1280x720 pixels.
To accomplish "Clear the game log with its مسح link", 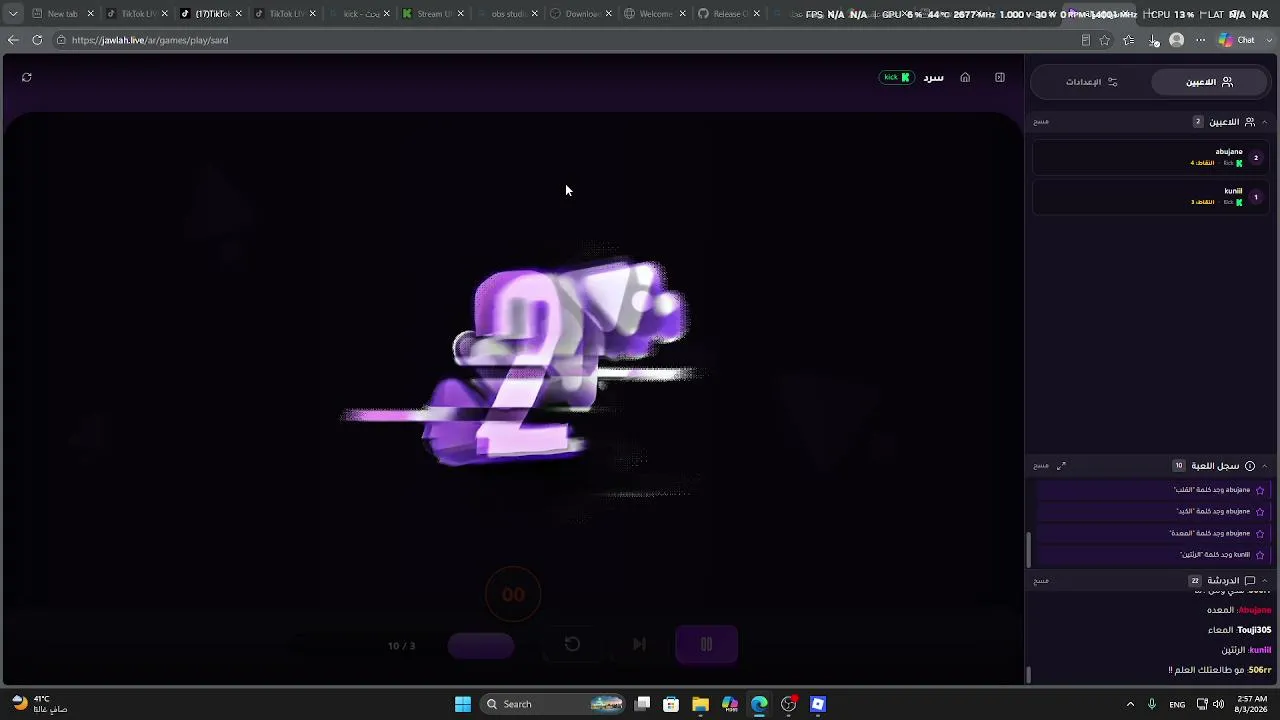I will point(1041,466).
